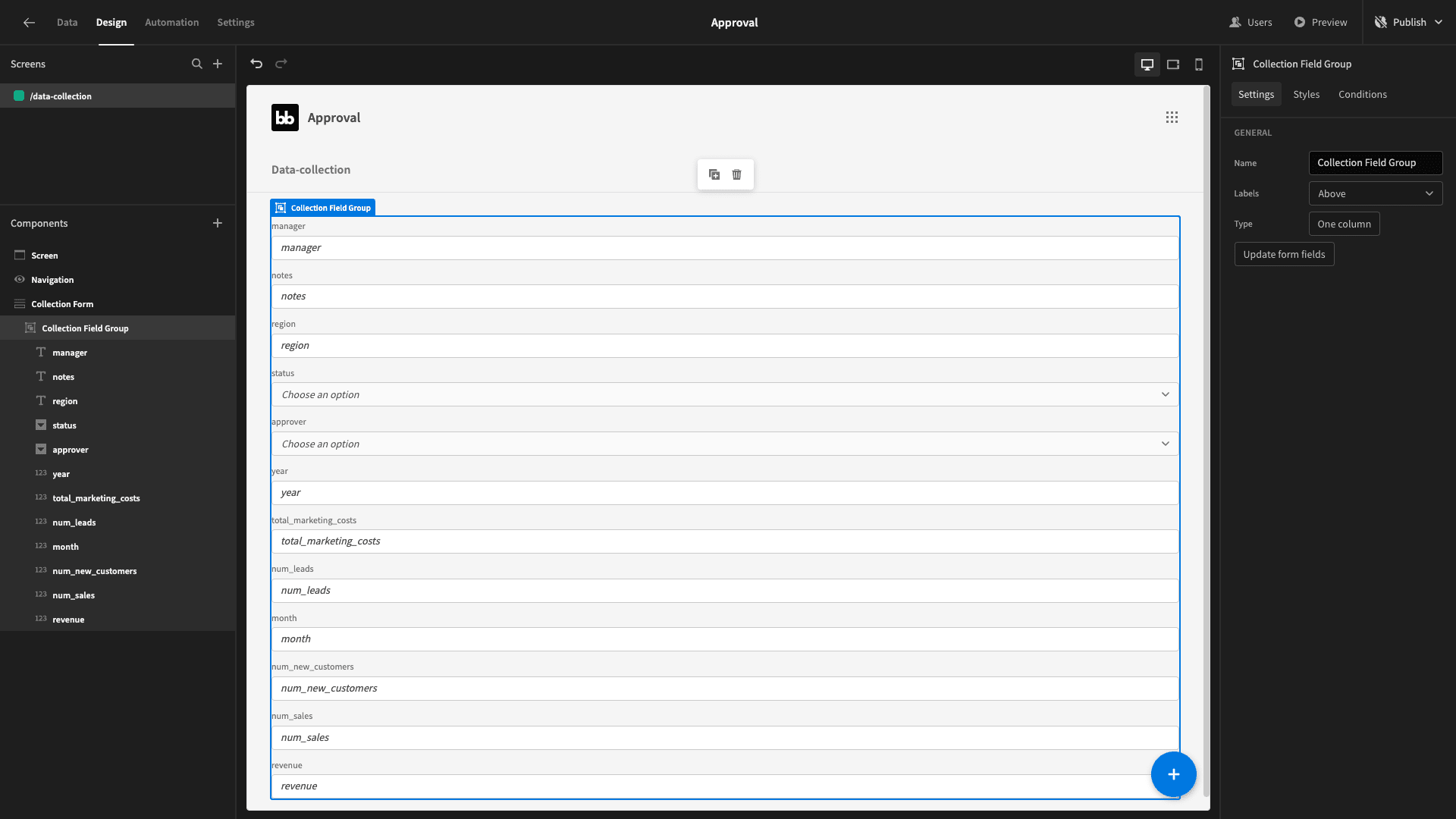Switch to the Conditions tab
Image resolution: width=1456 pixels, height=819 pixels.
pyautogui.click(x=1362, y=94)
